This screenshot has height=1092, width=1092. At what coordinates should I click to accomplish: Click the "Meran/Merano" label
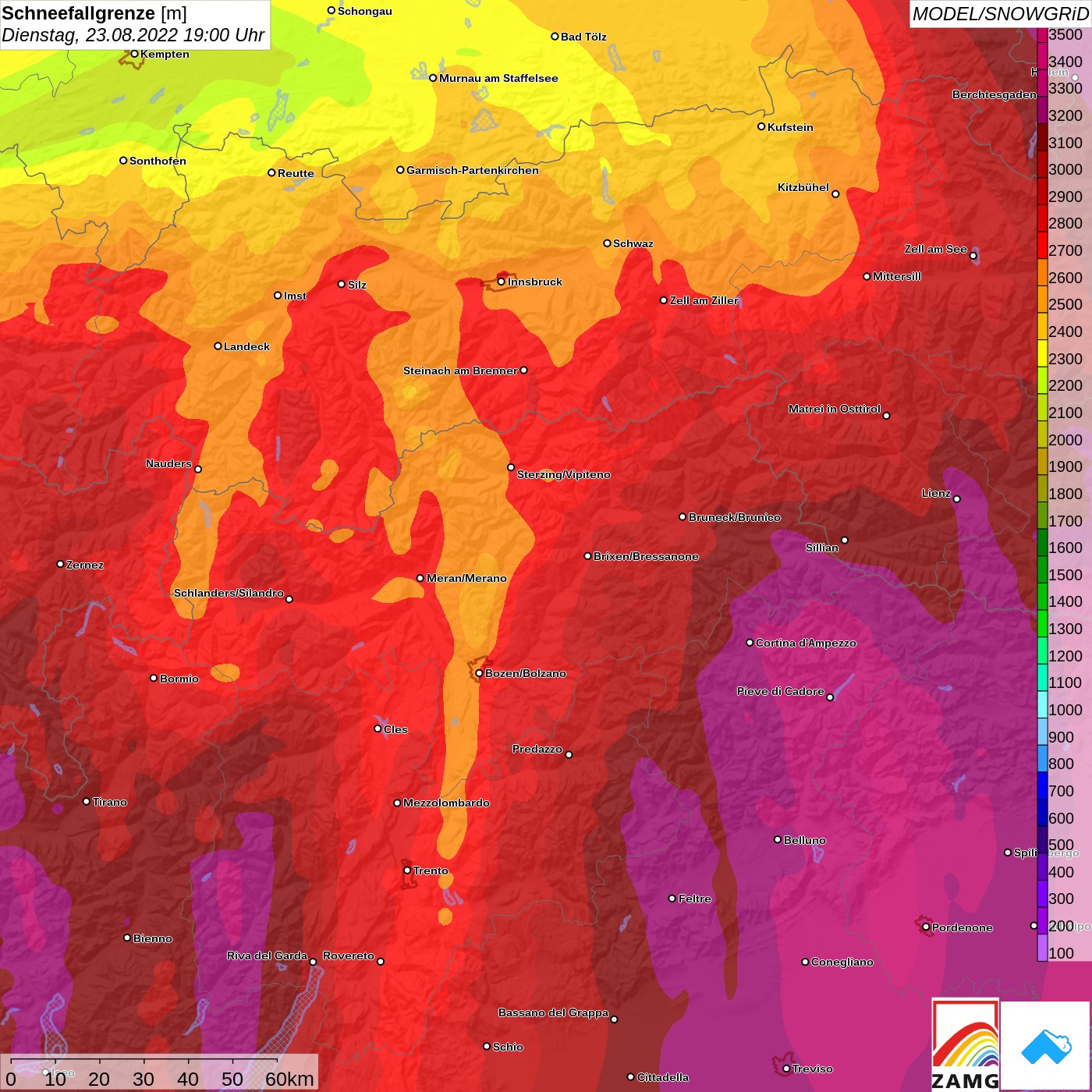point(466,578)
